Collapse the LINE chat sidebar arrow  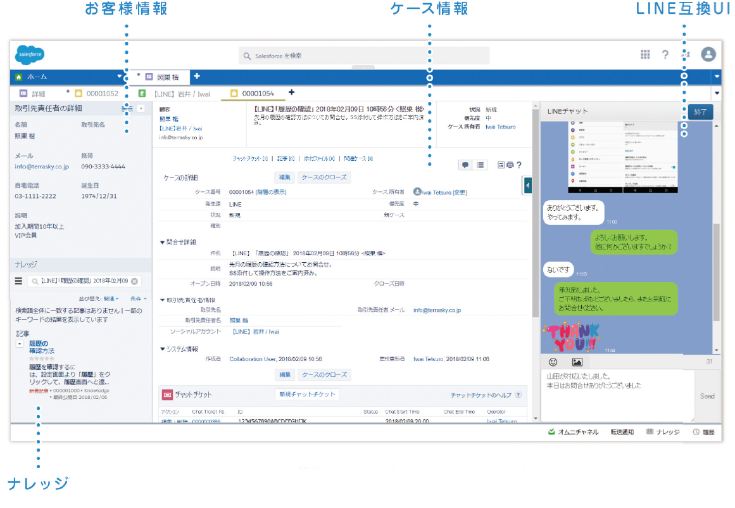tap(527, 186)
